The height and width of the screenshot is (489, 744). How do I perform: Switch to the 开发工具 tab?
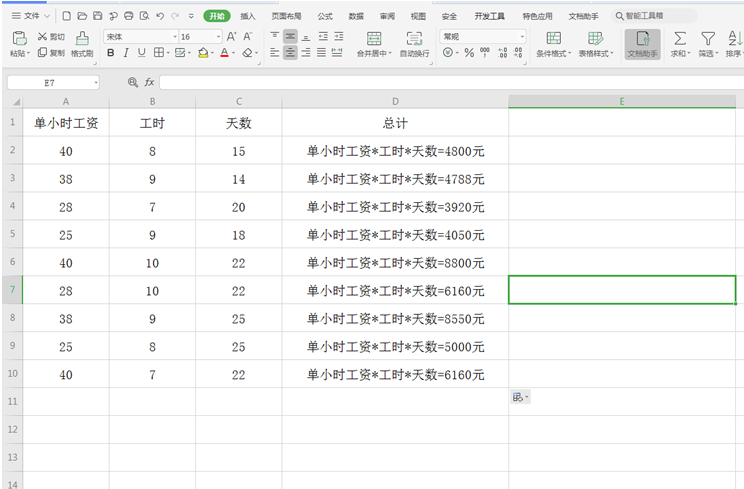pos(489,16)
